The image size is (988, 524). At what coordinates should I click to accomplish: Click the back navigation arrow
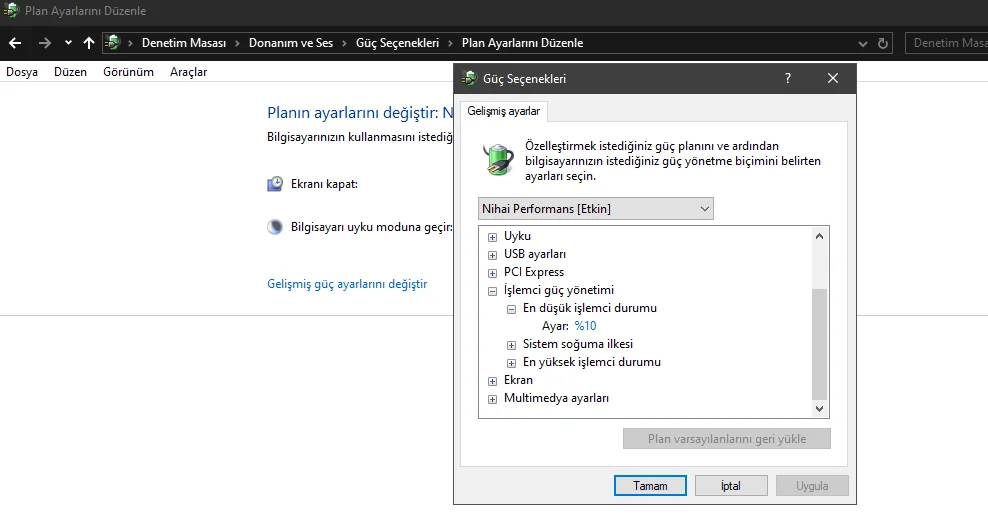click(x=15, y=43)
